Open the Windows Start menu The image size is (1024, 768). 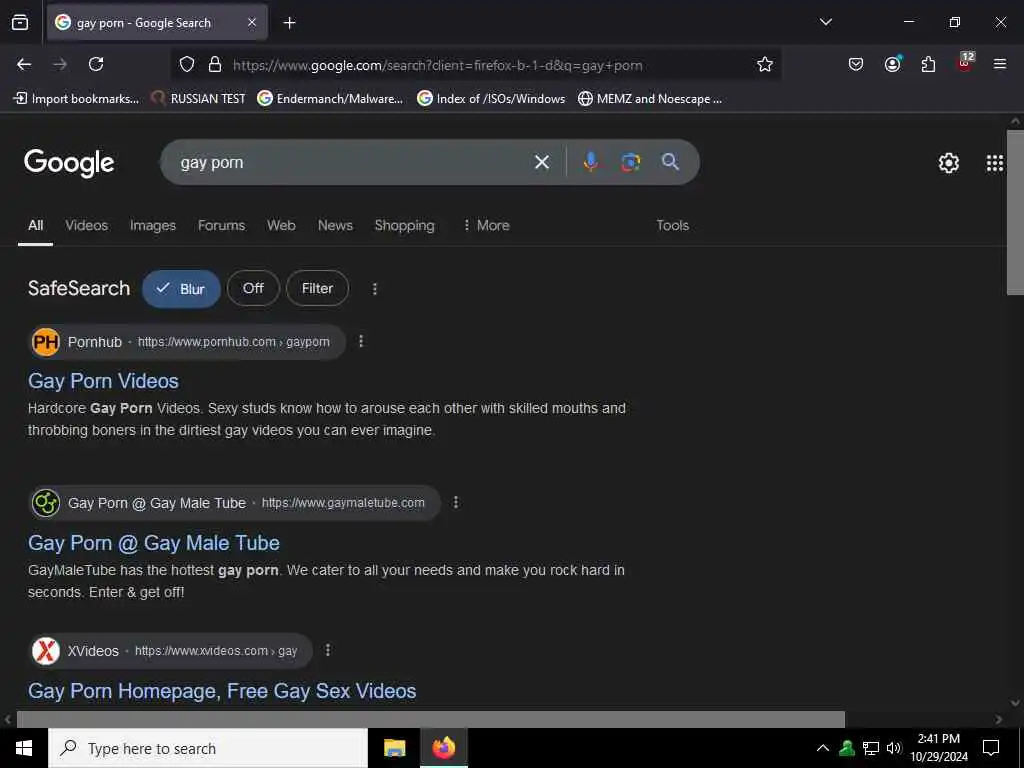24,748
